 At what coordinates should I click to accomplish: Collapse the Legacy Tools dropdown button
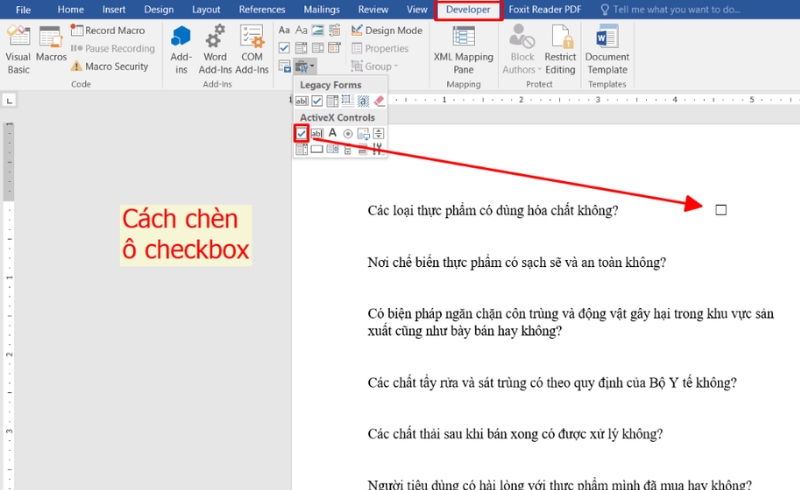[305, 66]
